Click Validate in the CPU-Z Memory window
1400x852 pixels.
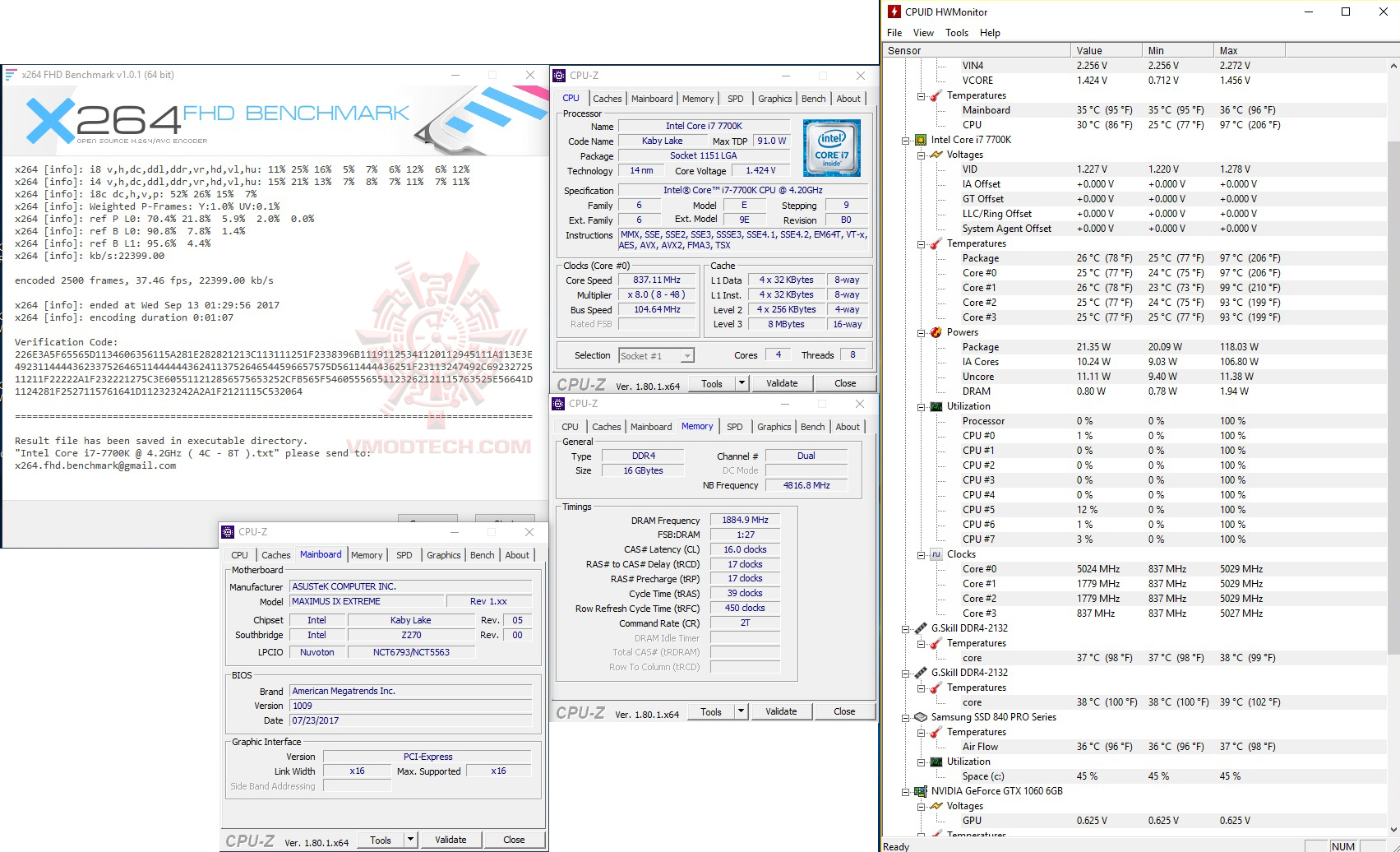tap(781, 711)
